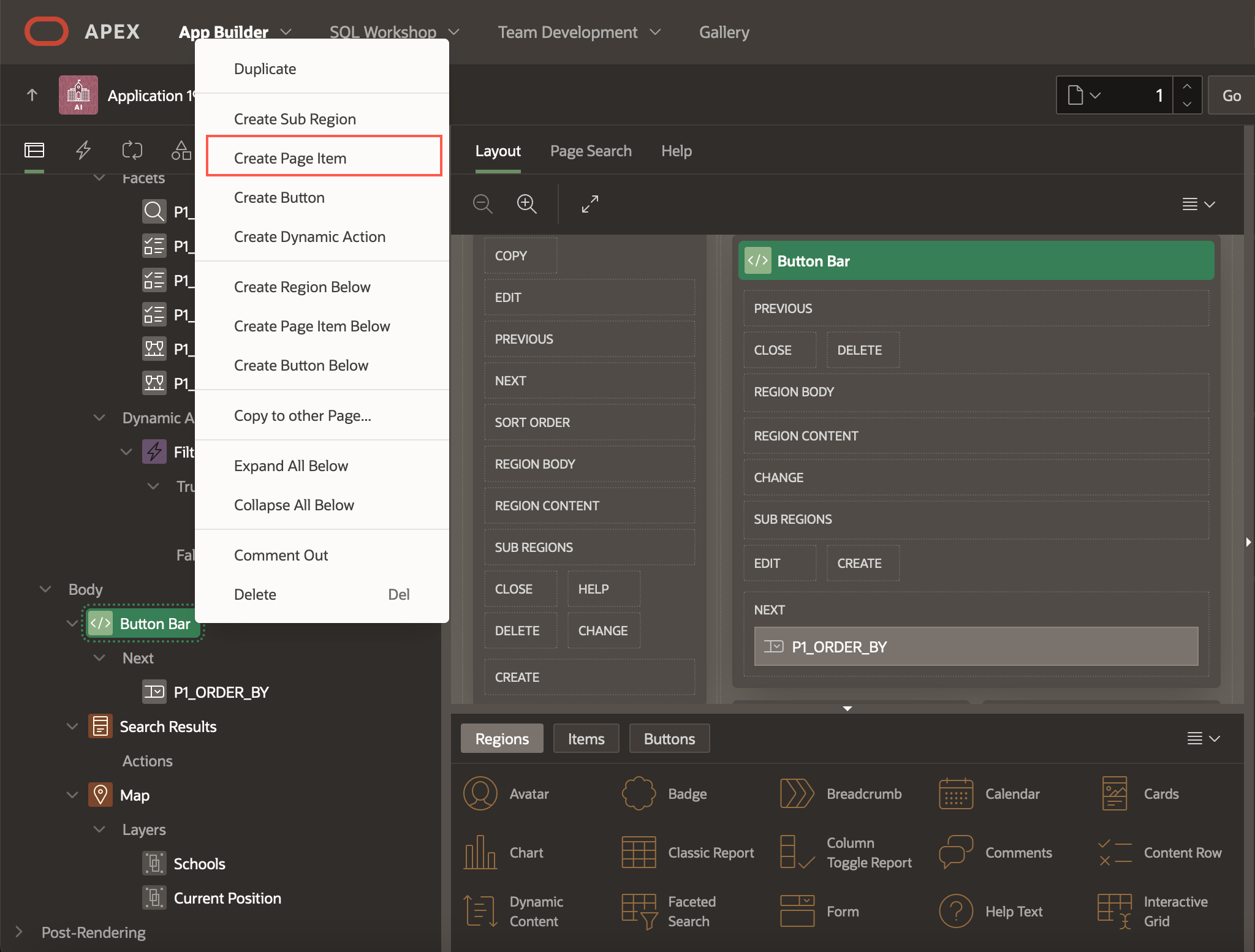Click the Go button to load the page

(1232, 95)
